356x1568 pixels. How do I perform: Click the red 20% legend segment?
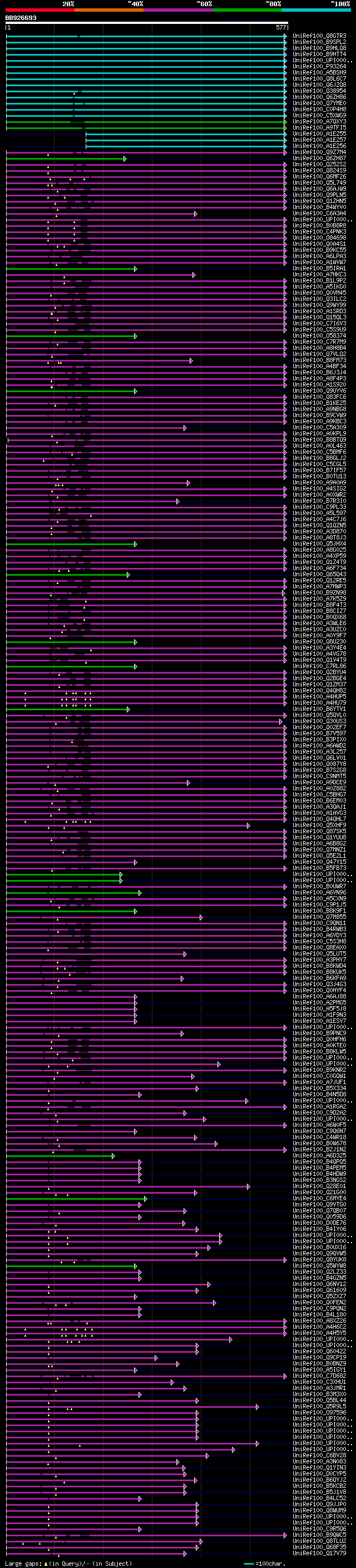[x=40, y=10]
